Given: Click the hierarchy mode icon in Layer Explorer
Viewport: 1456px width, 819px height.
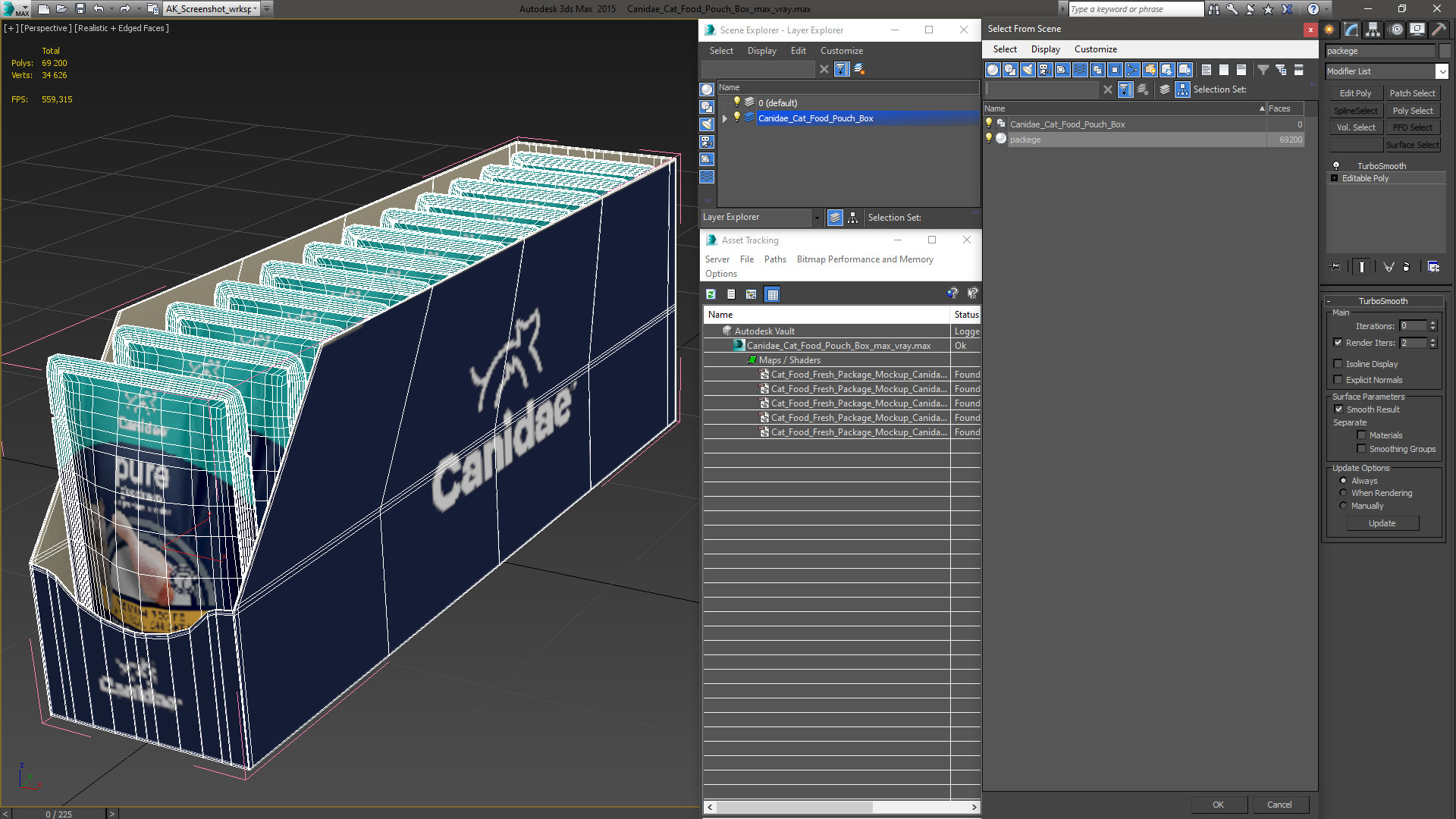Looking at the screenshot, I should [x=853, y=218].
